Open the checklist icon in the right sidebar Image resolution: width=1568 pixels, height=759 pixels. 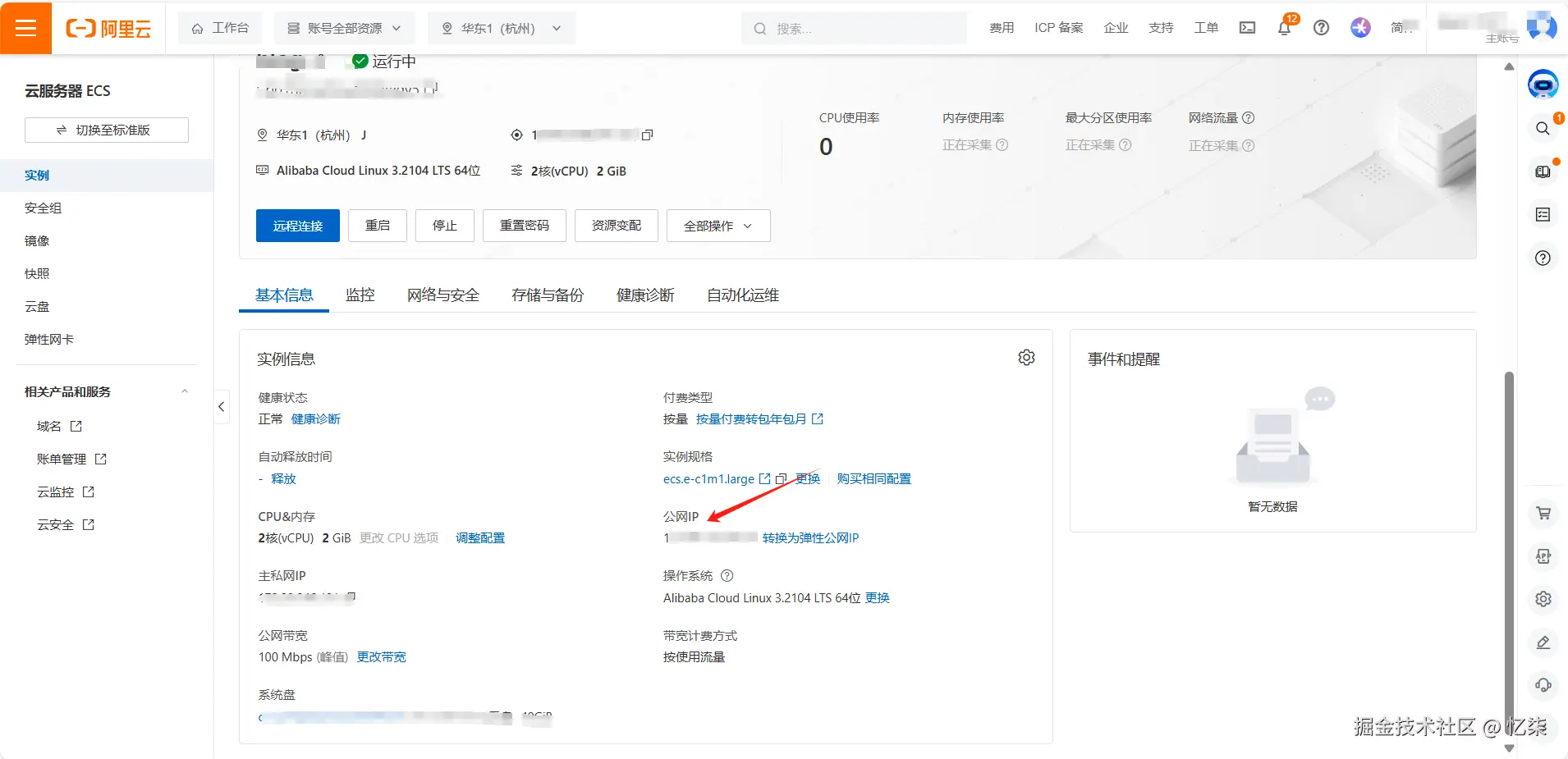point(1543,215)
